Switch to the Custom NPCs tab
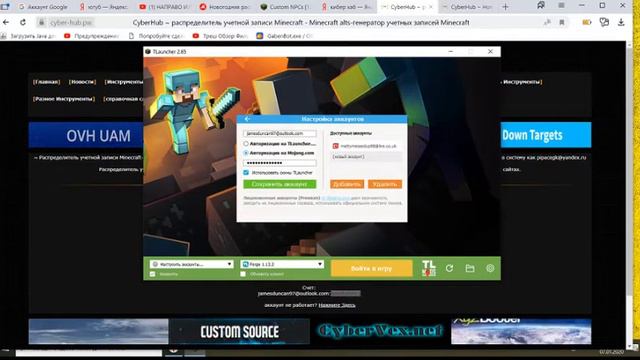 (284, 7)
